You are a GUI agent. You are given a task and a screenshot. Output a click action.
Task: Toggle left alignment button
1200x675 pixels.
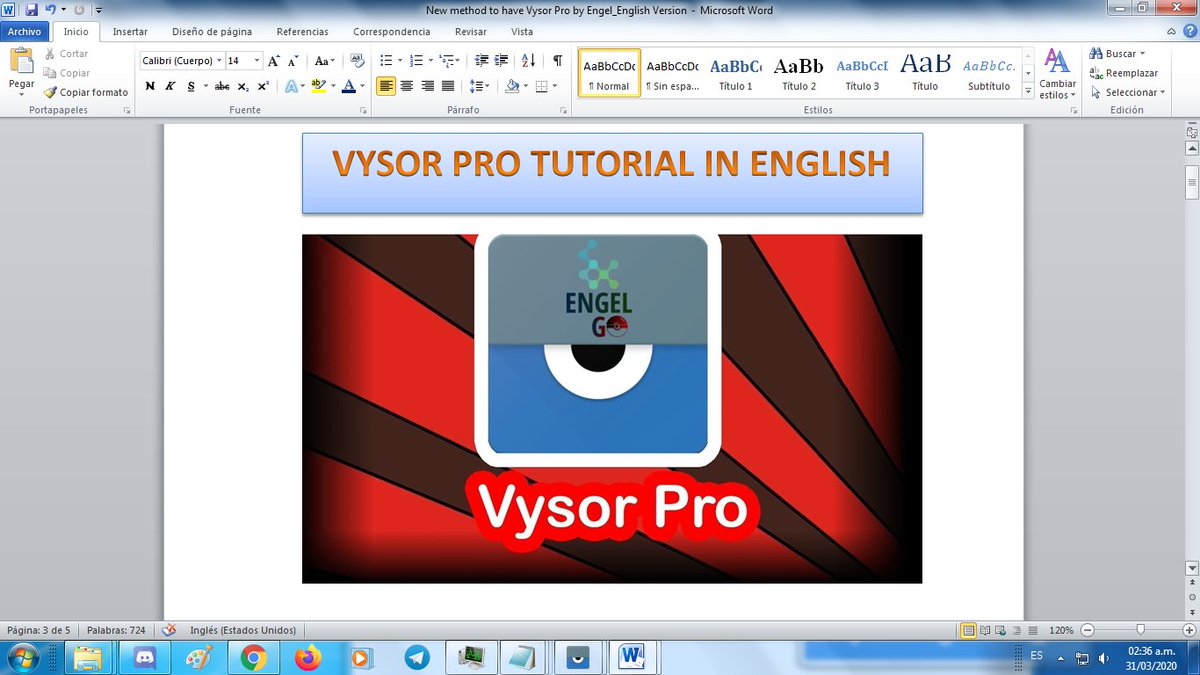click(x=386, y=86)
